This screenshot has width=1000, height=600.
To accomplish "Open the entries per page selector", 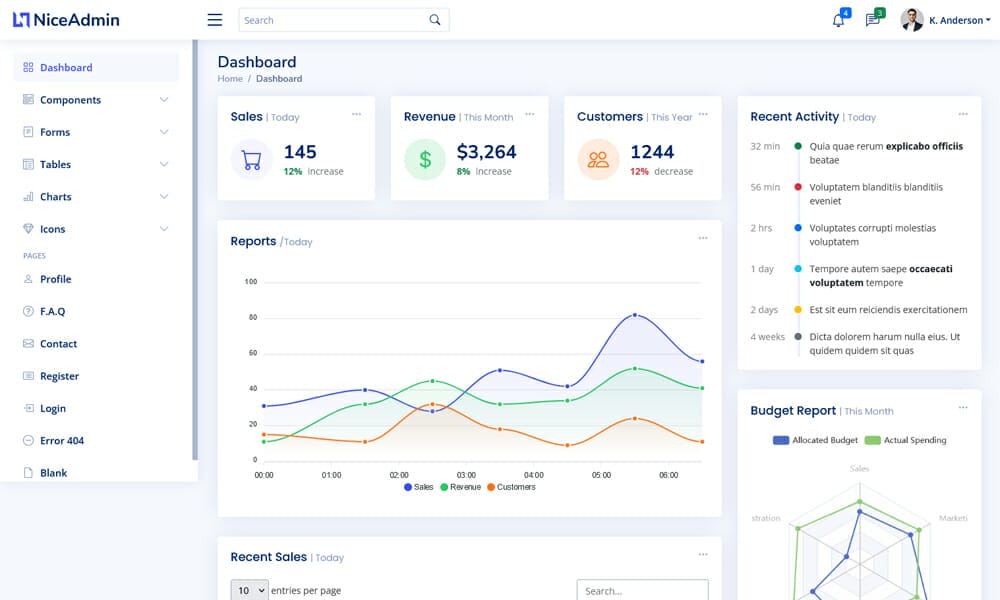I will (249, 590).
